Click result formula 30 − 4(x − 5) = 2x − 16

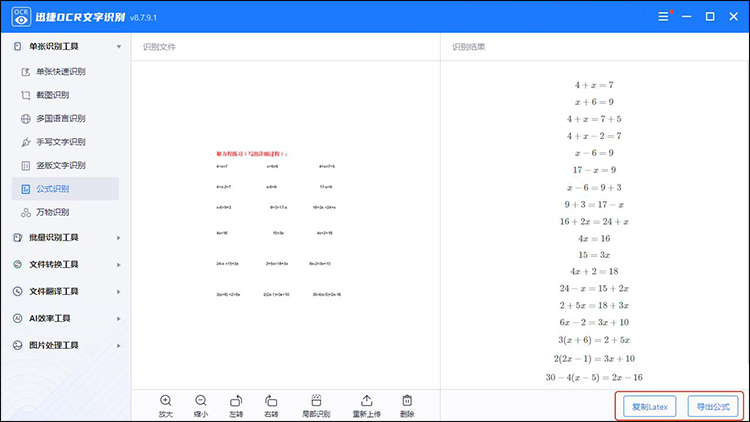594,378
